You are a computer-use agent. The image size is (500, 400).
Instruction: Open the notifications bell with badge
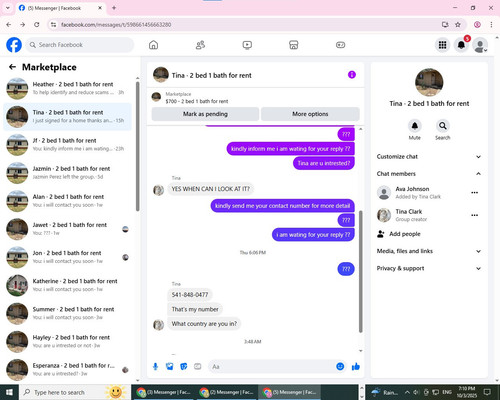point(461,45)
